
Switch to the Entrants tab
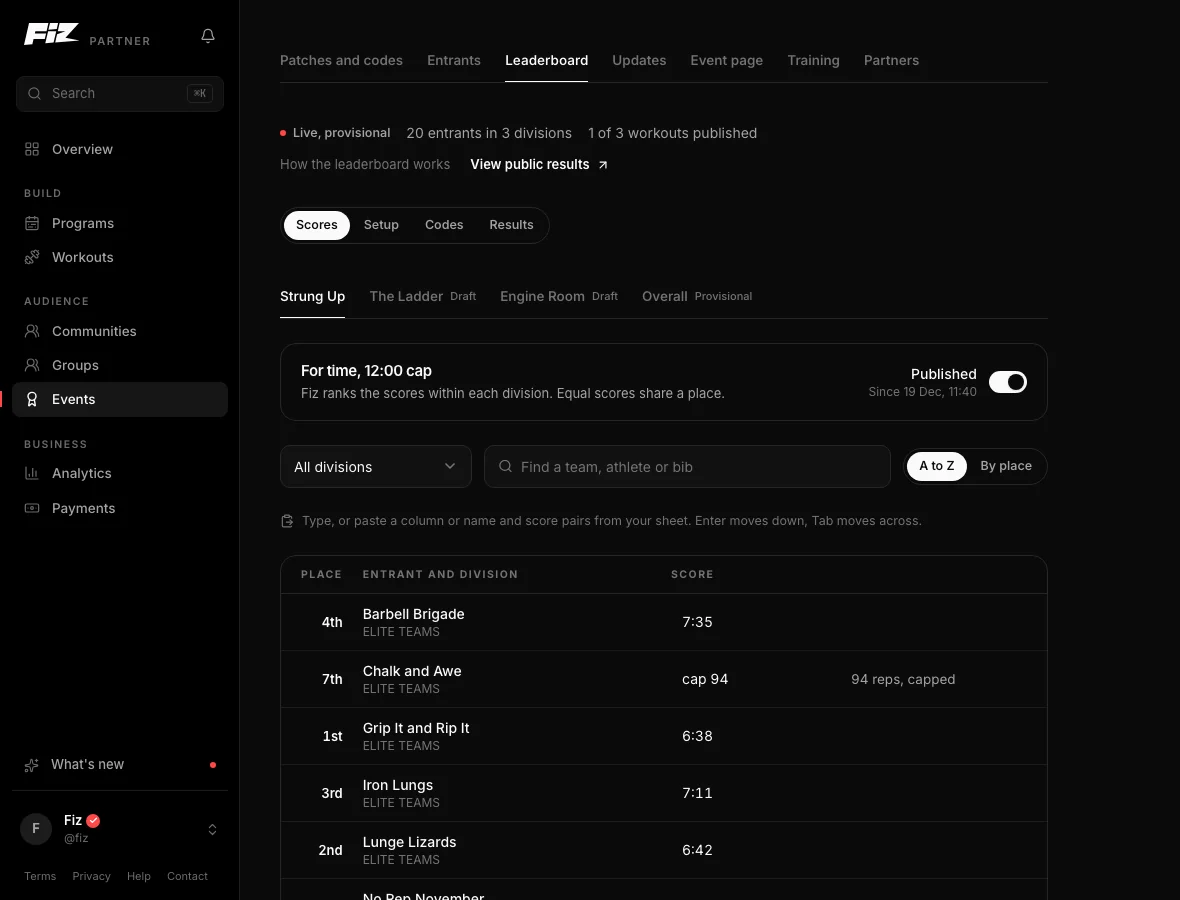click(x=454, y=60)
